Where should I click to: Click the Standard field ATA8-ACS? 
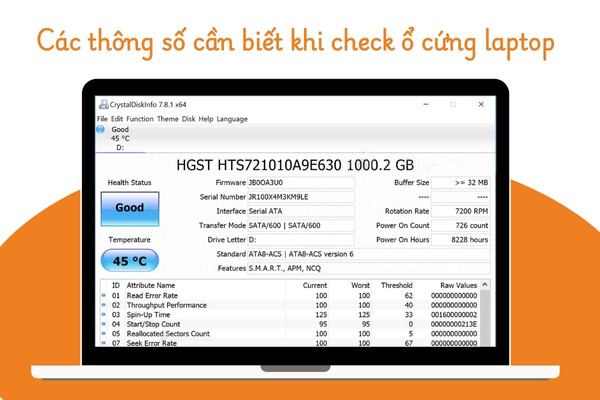[369, 254]
